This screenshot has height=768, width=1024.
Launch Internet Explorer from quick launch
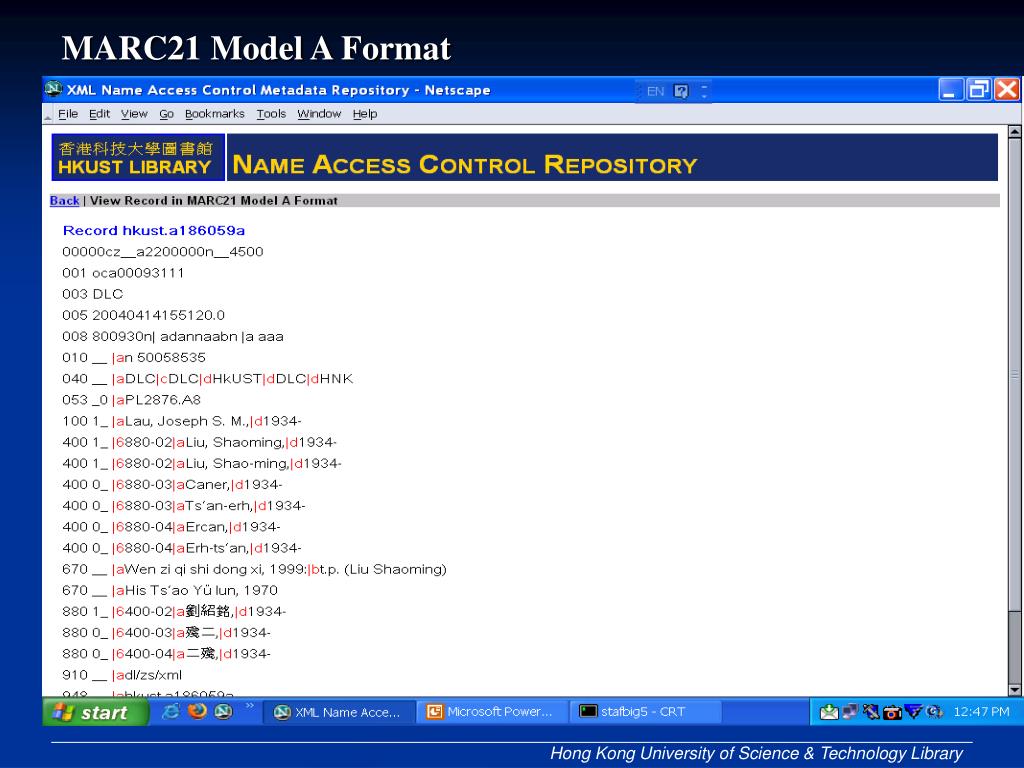[x=170, y=711]
